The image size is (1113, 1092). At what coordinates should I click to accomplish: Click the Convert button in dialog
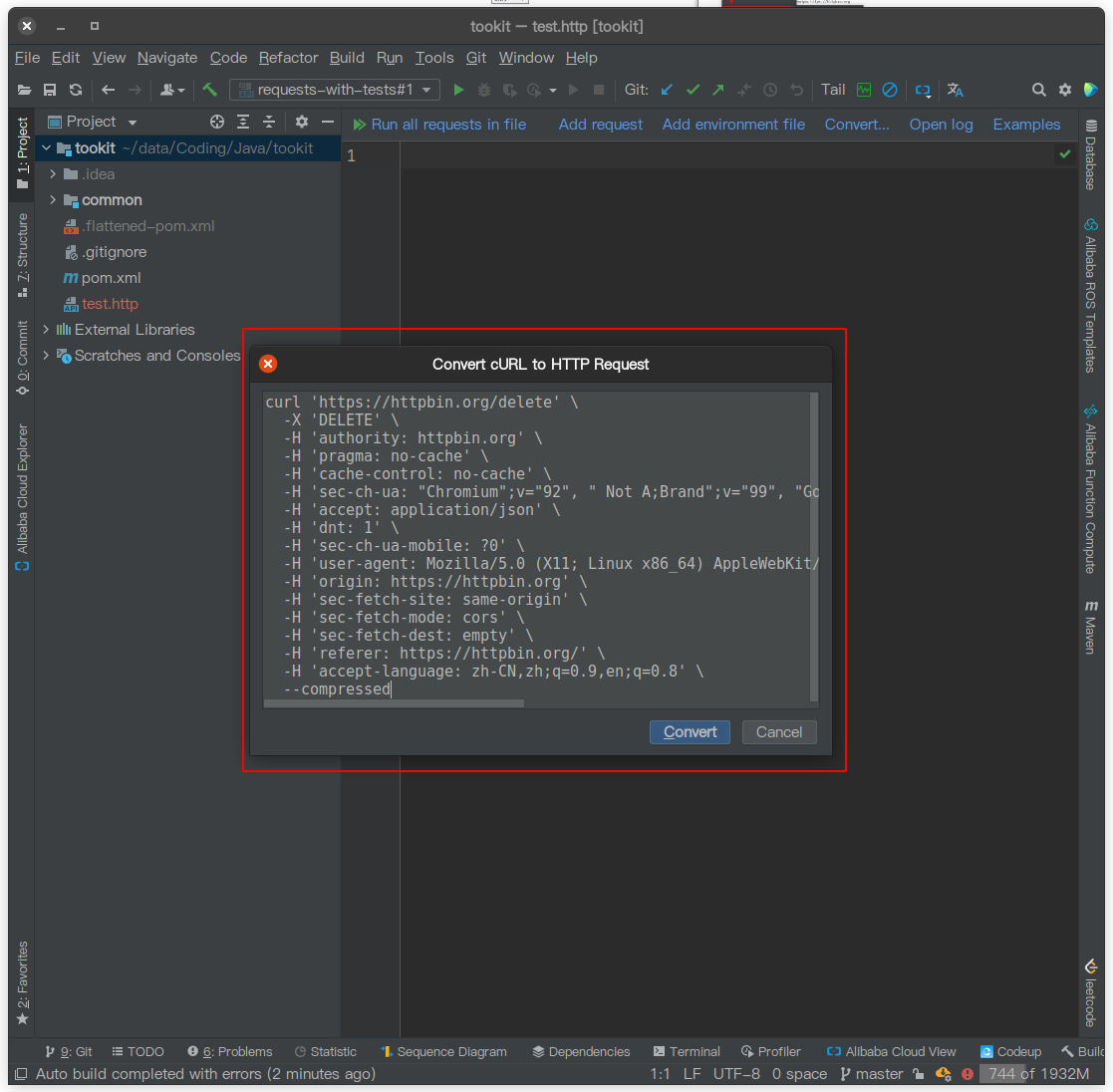pyautogui.click(x=690, y=732)
